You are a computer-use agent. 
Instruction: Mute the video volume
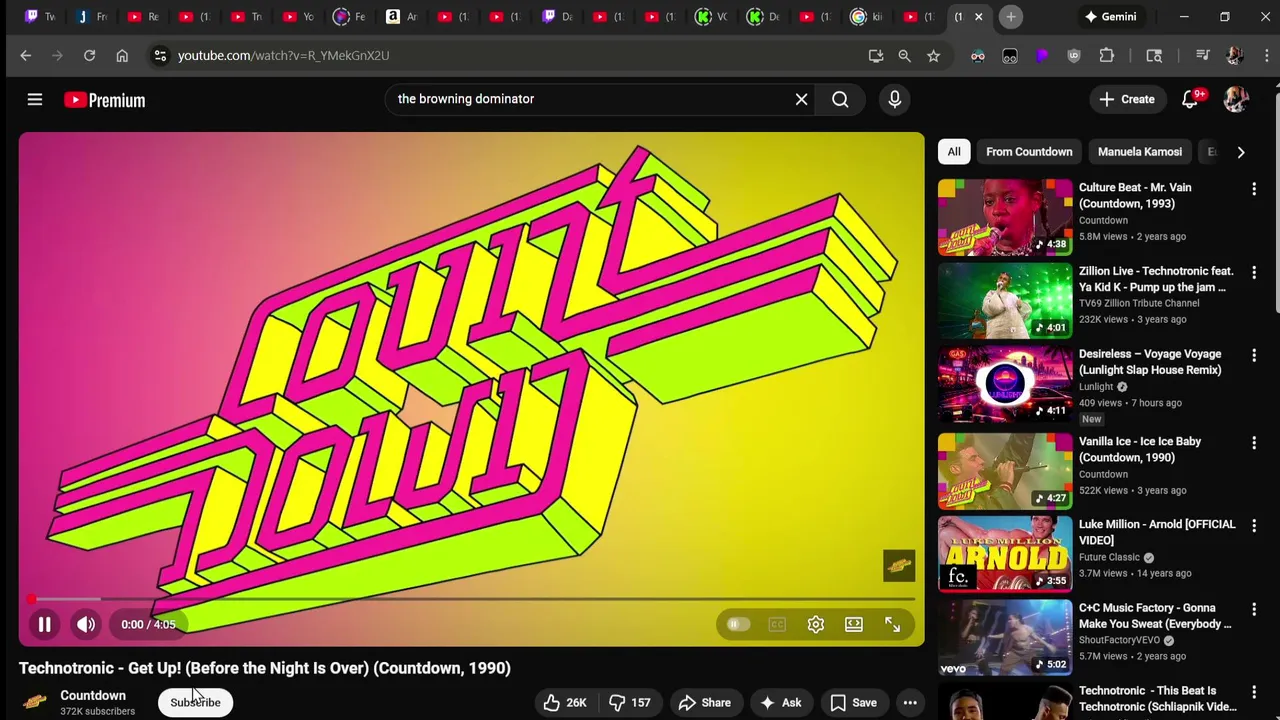tap(86, 624)
